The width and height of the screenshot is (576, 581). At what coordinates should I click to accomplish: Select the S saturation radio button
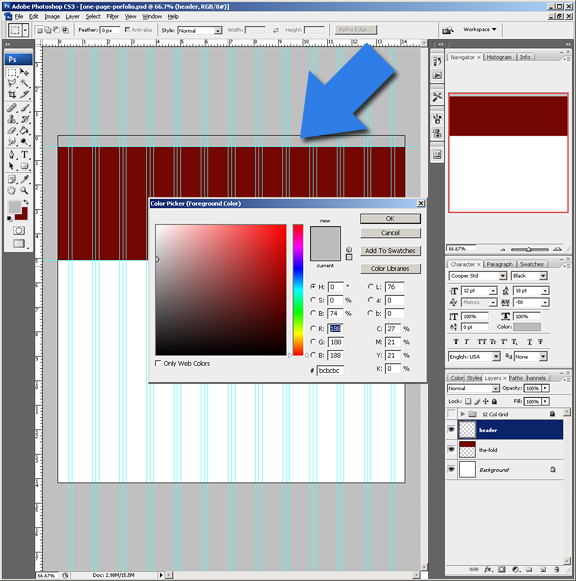[313, 300]
